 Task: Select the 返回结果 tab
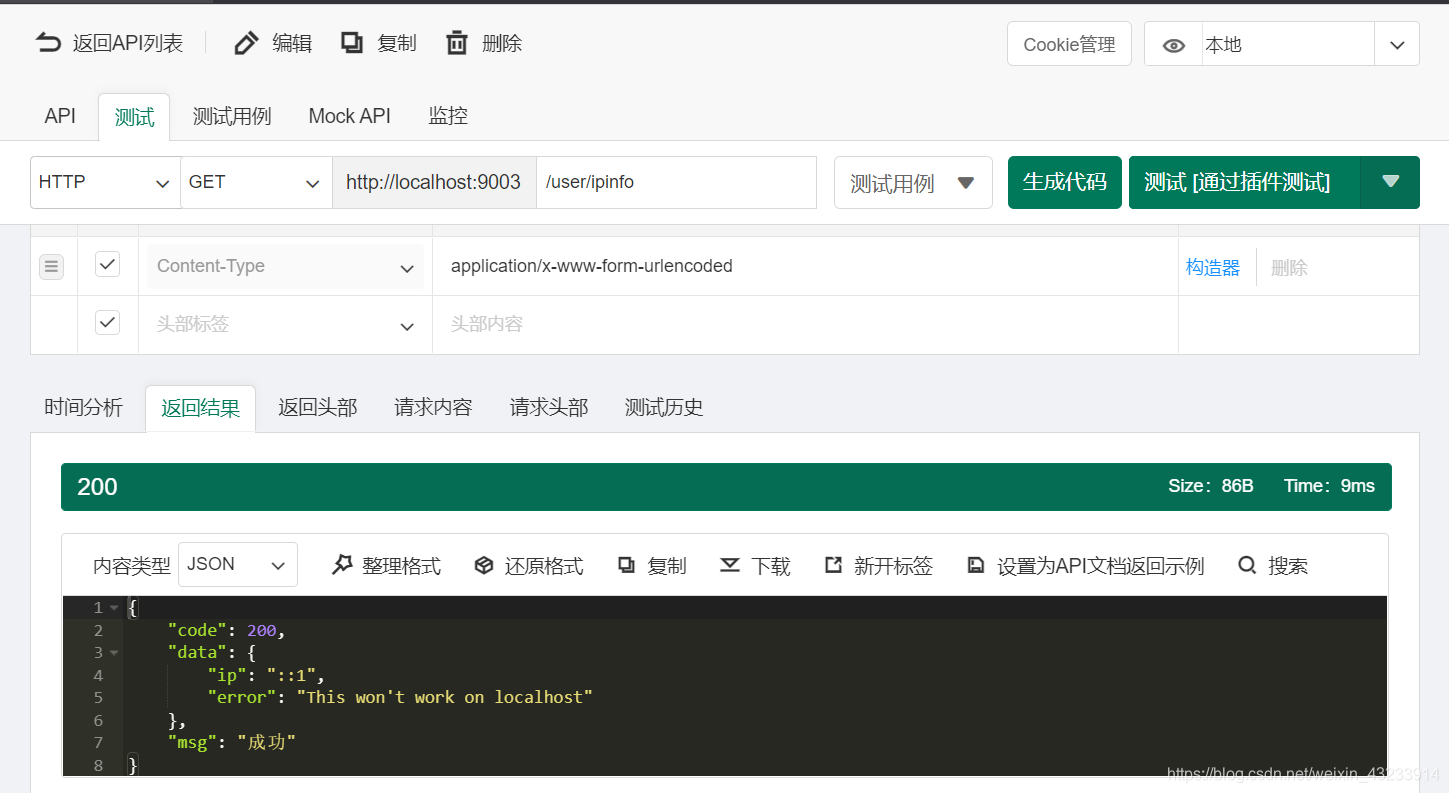pos(200,408)
